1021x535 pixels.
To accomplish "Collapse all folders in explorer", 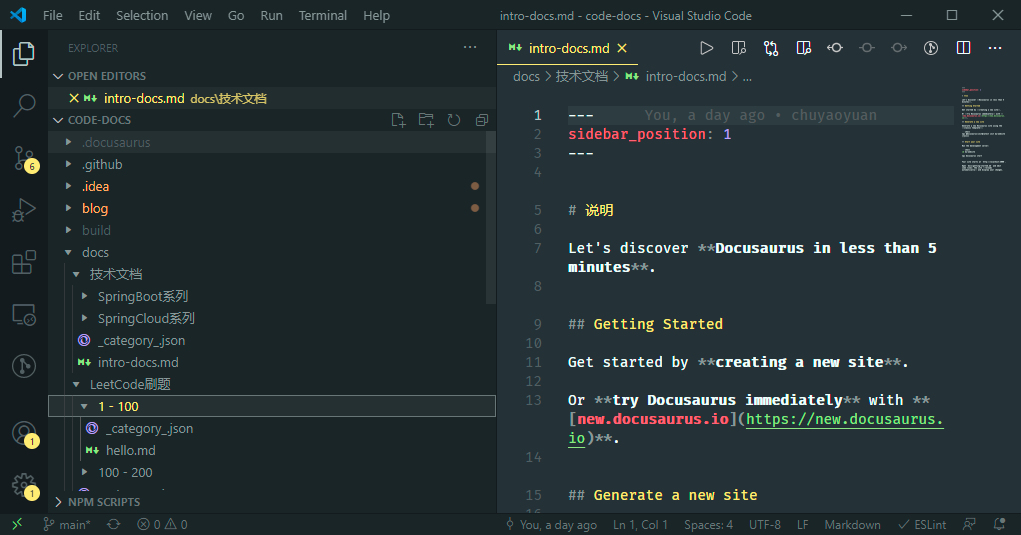I will (x=482, y=120).
